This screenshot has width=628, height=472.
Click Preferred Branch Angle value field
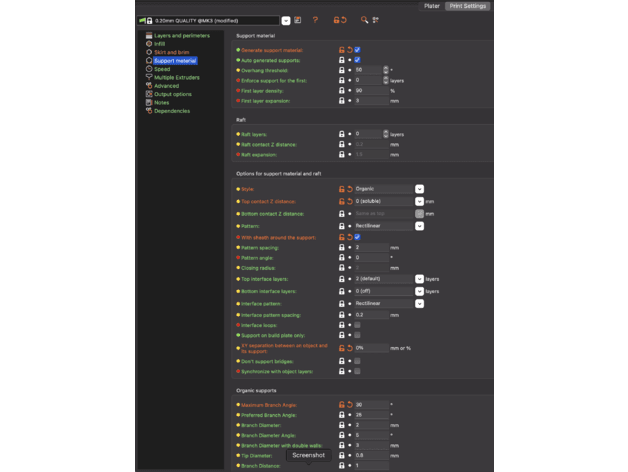371,415
